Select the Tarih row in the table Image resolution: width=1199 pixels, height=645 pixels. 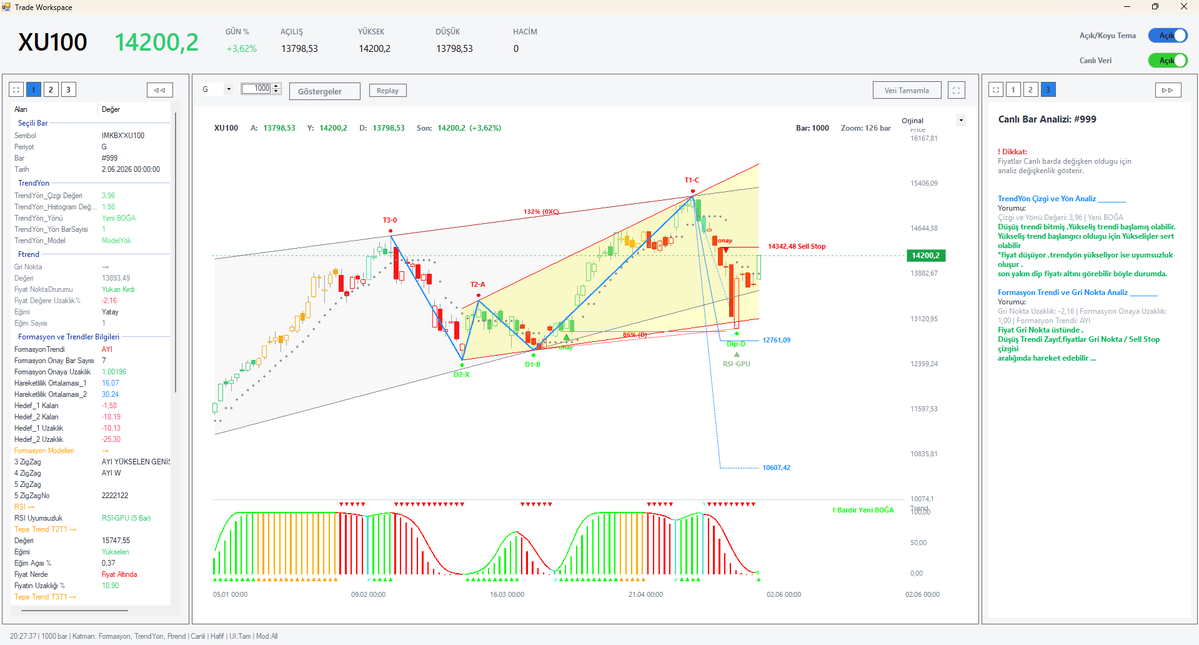[92, 170]
